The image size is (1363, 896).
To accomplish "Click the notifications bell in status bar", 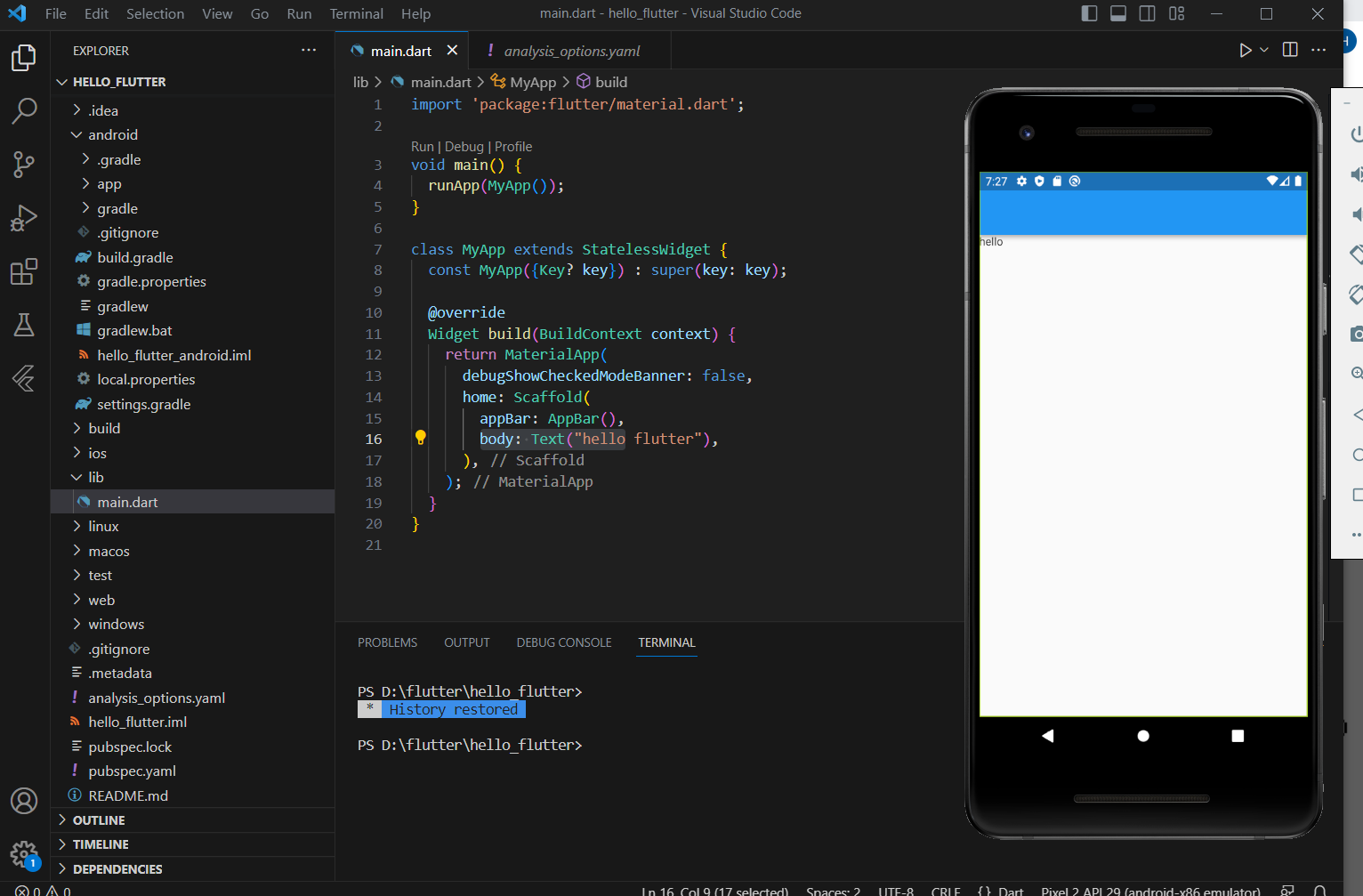I will tap(1320, 890).
